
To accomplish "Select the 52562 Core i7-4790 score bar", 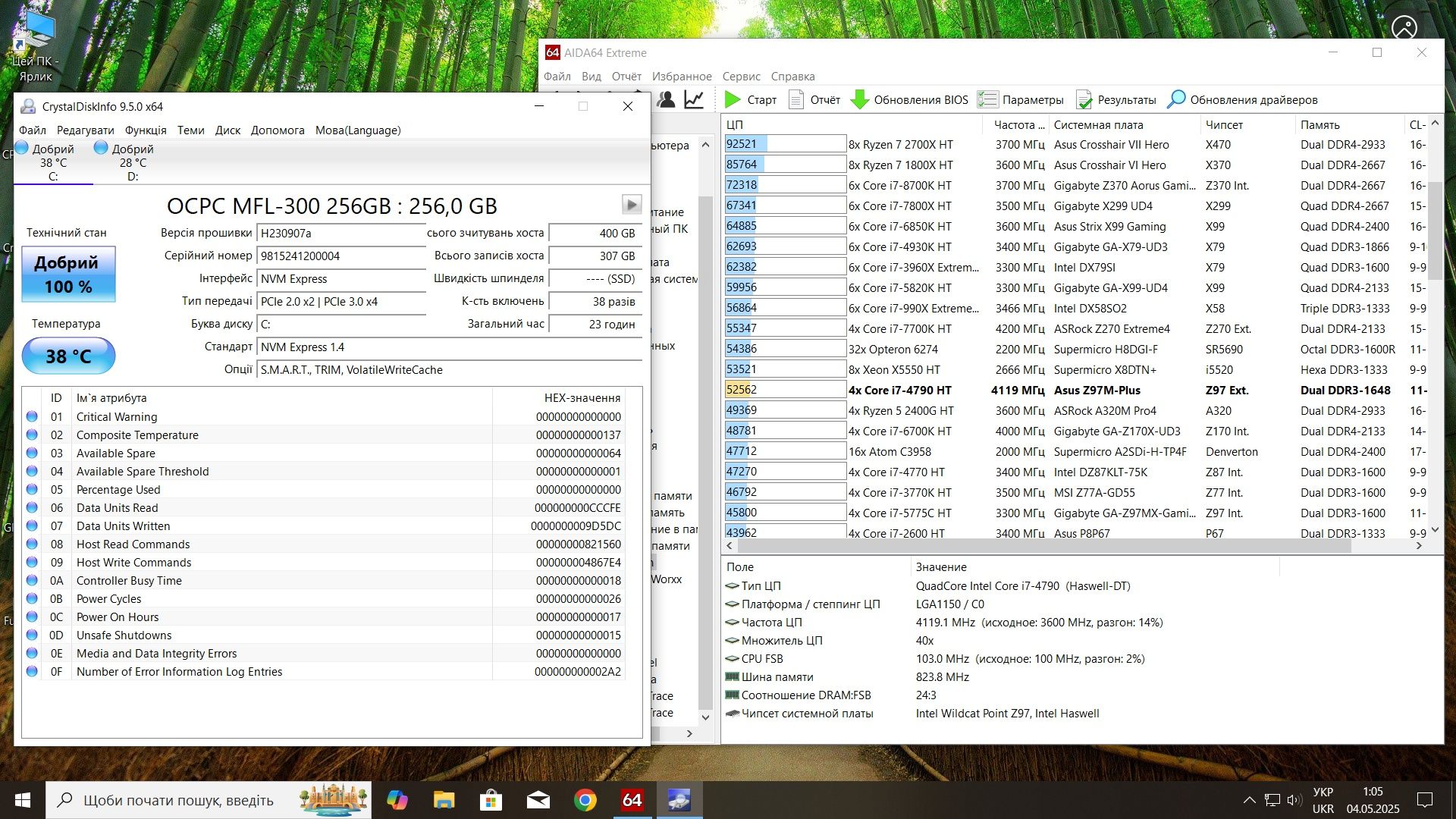I will click(x=785, y=390).
